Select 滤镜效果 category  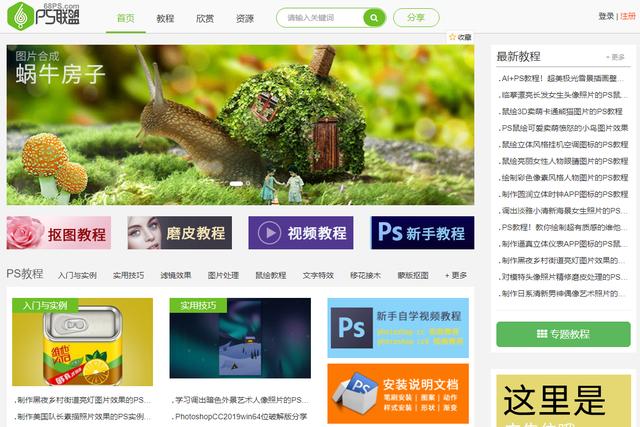[176, 276]
